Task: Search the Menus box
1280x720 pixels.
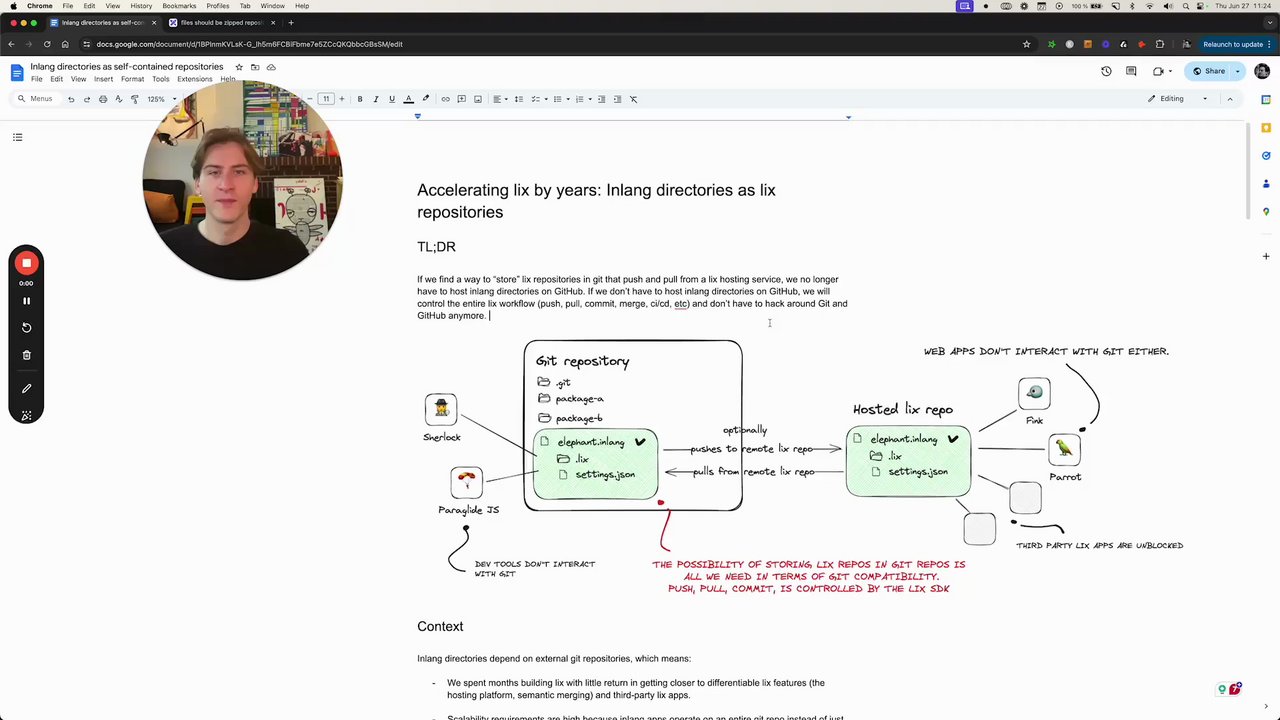Action: pos(35,99)
